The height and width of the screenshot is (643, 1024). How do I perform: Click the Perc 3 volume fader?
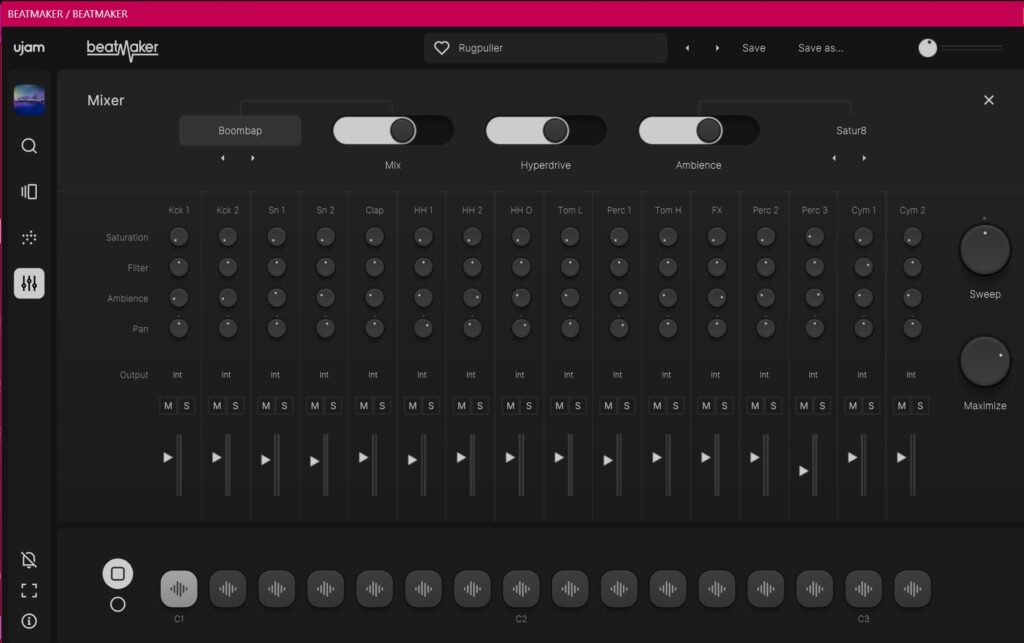(804, 470)
